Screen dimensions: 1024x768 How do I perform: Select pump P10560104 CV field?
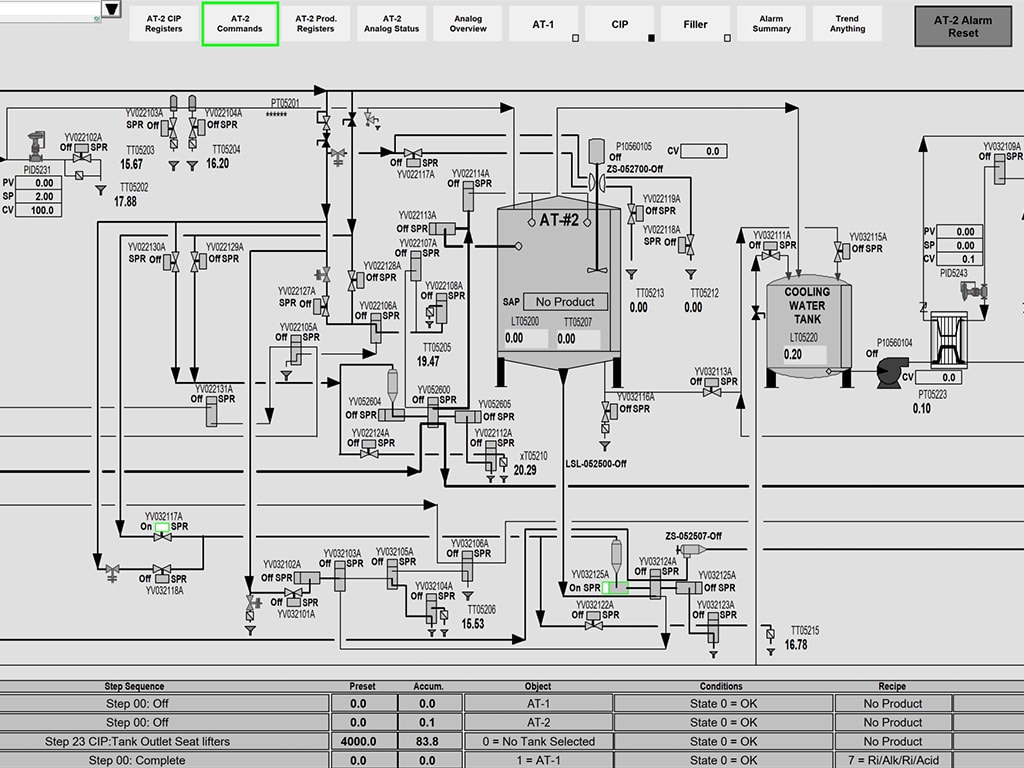pyautogui.click(x=938, y=377)
